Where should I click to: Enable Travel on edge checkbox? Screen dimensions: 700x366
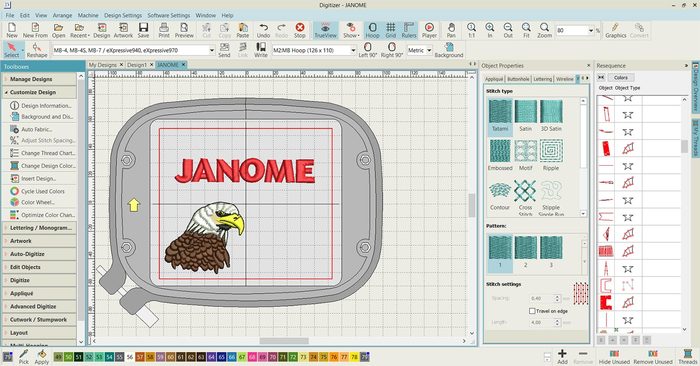point(532,311)
